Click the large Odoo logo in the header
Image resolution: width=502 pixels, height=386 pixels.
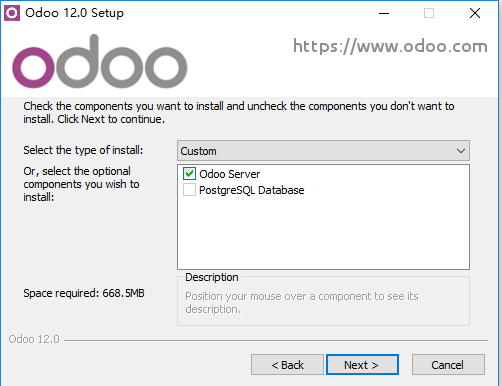pyautogui.click(x=100, y=62)
